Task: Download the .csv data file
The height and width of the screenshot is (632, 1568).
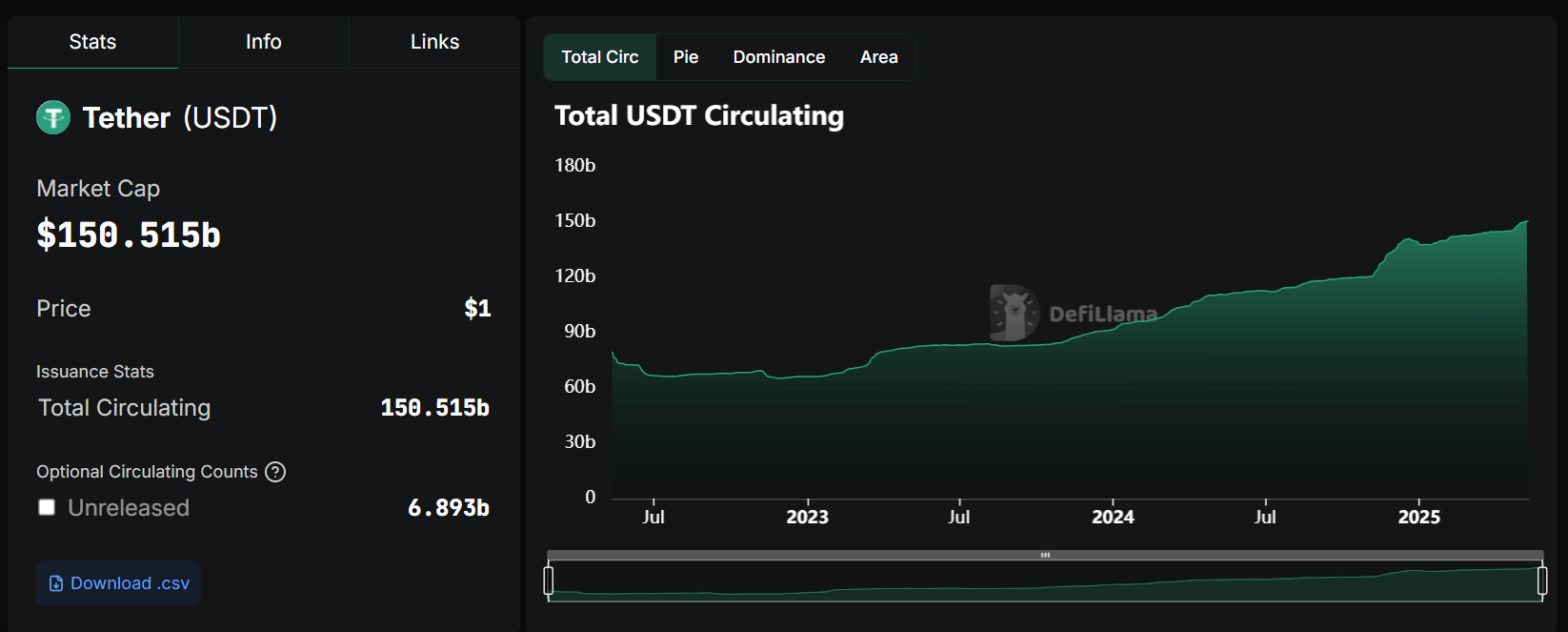Action: (119, 583)
